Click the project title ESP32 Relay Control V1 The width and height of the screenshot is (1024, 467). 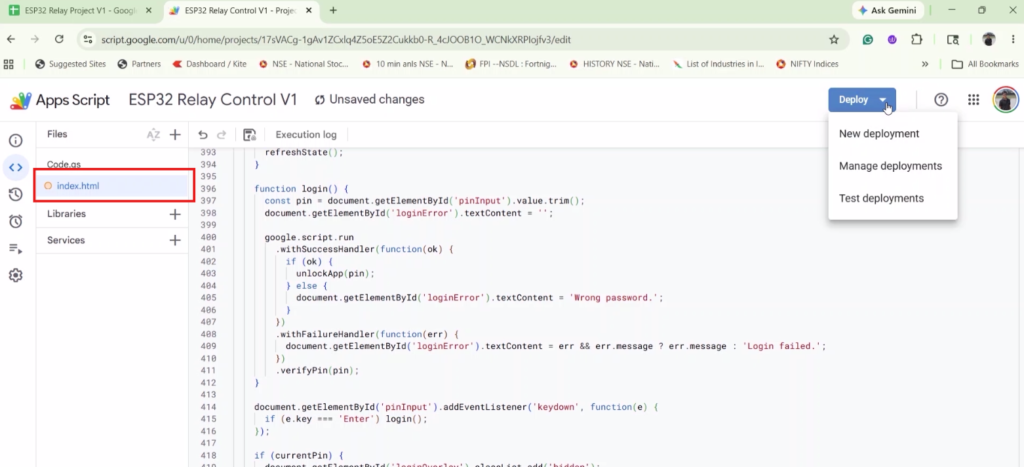213,100
